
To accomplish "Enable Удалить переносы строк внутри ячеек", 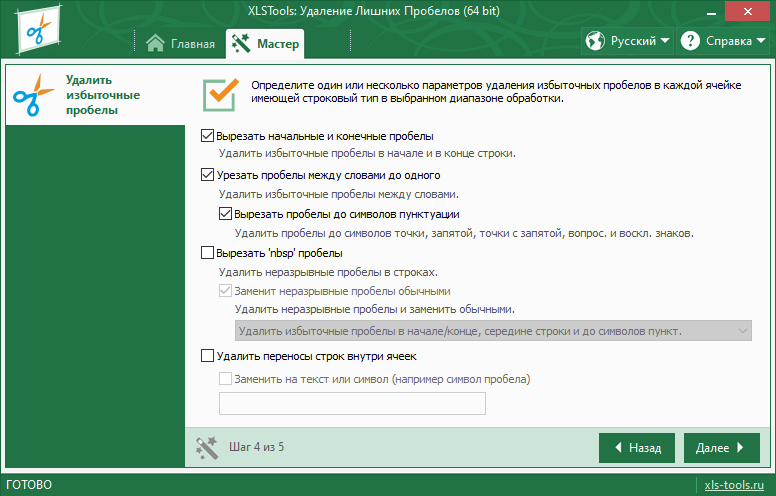I will 207,356.
